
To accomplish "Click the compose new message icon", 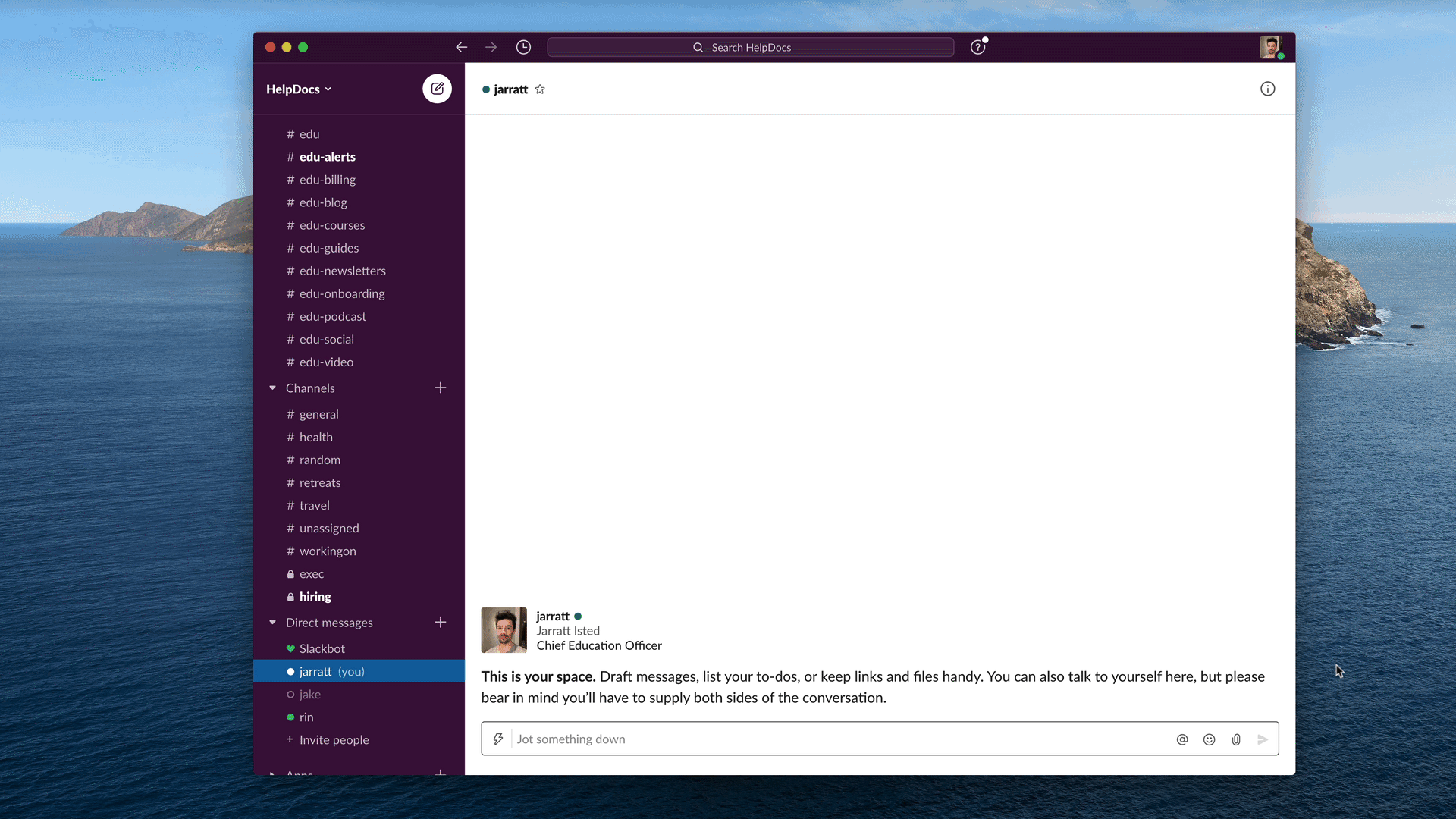I will (437, 89).
